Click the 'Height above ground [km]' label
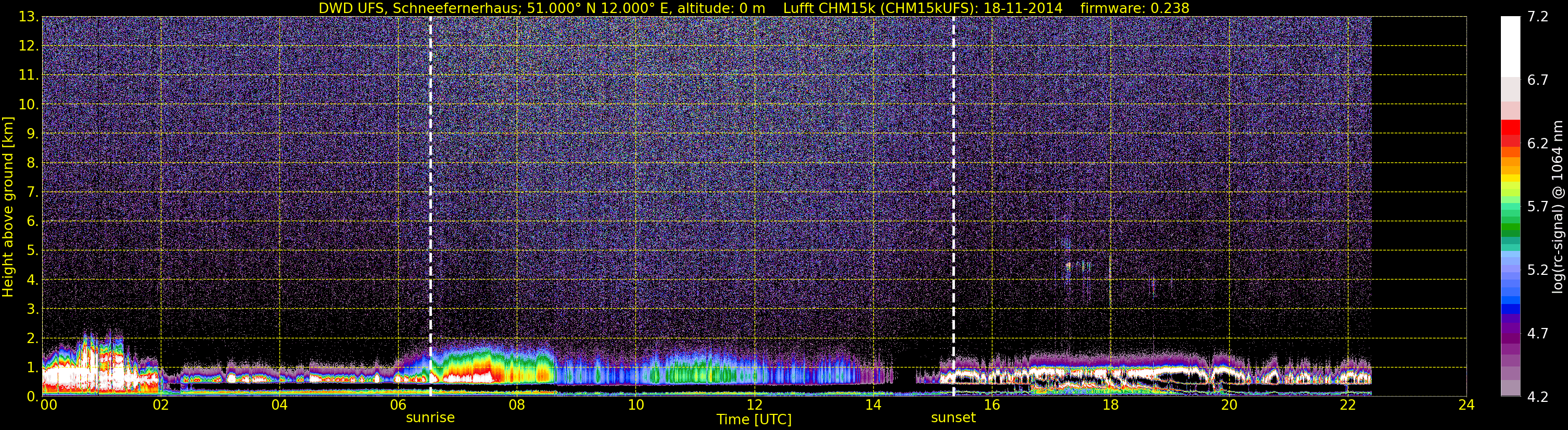This screenshot has width=1568, height=430. pyautogui.click(x=8, y=207)
